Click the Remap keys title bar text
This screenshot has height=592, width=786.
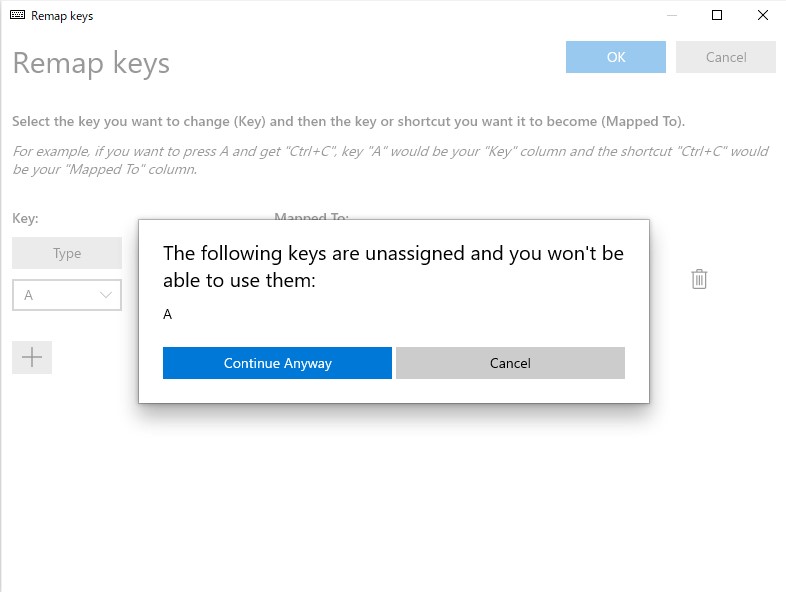tap(62, 16)
